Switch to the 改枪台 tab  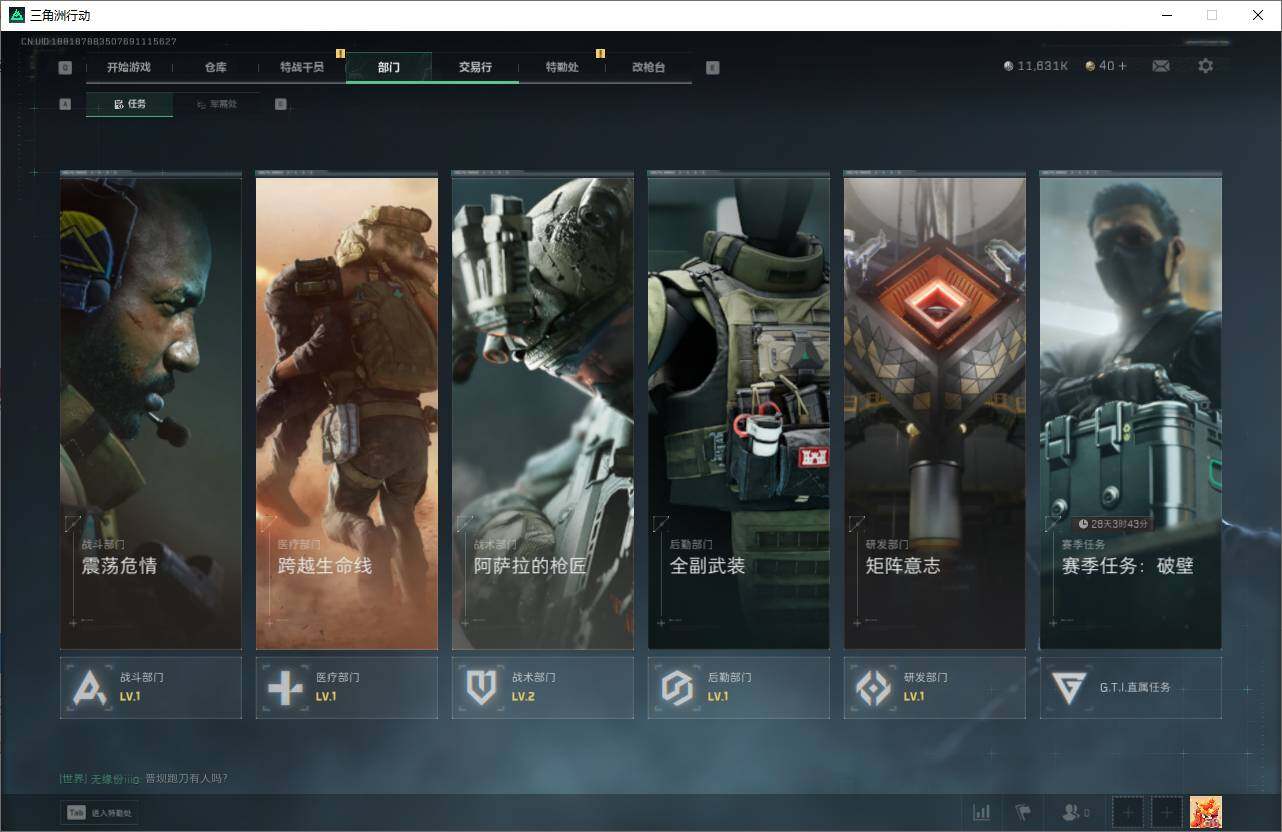648,67
